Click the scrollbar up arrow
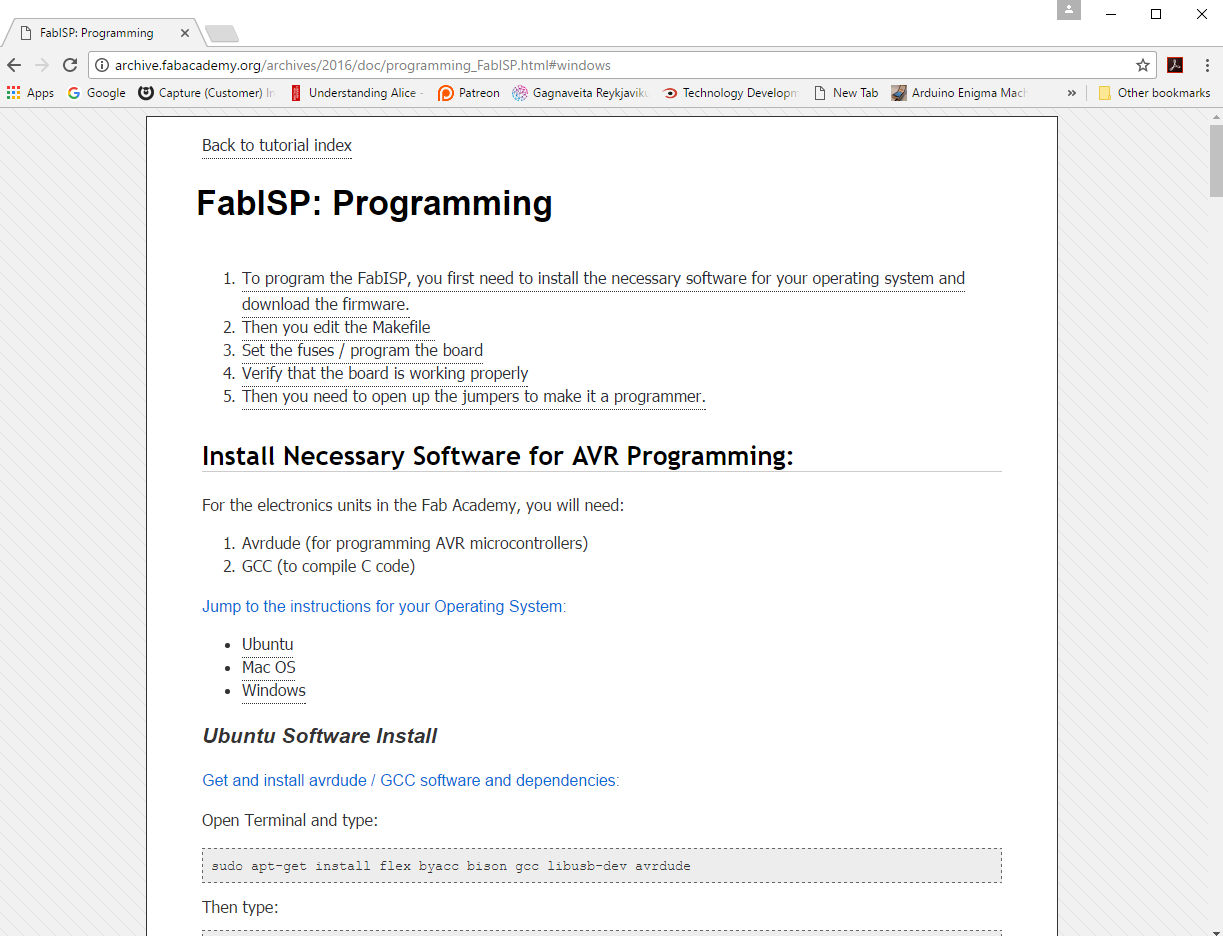This screenshot has width=1223, height=936. click(x=1216, y=116)
